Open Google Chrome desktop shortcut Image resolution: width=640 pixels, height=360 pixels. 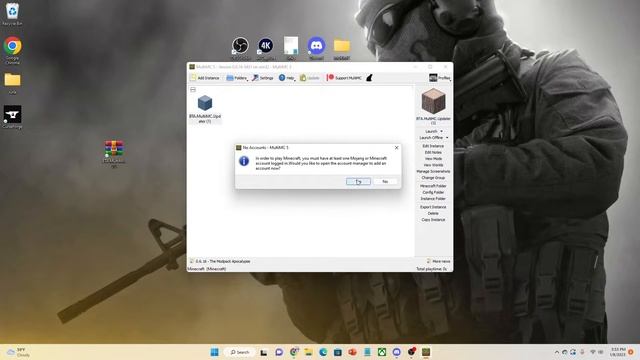click(x=12, y=50)
